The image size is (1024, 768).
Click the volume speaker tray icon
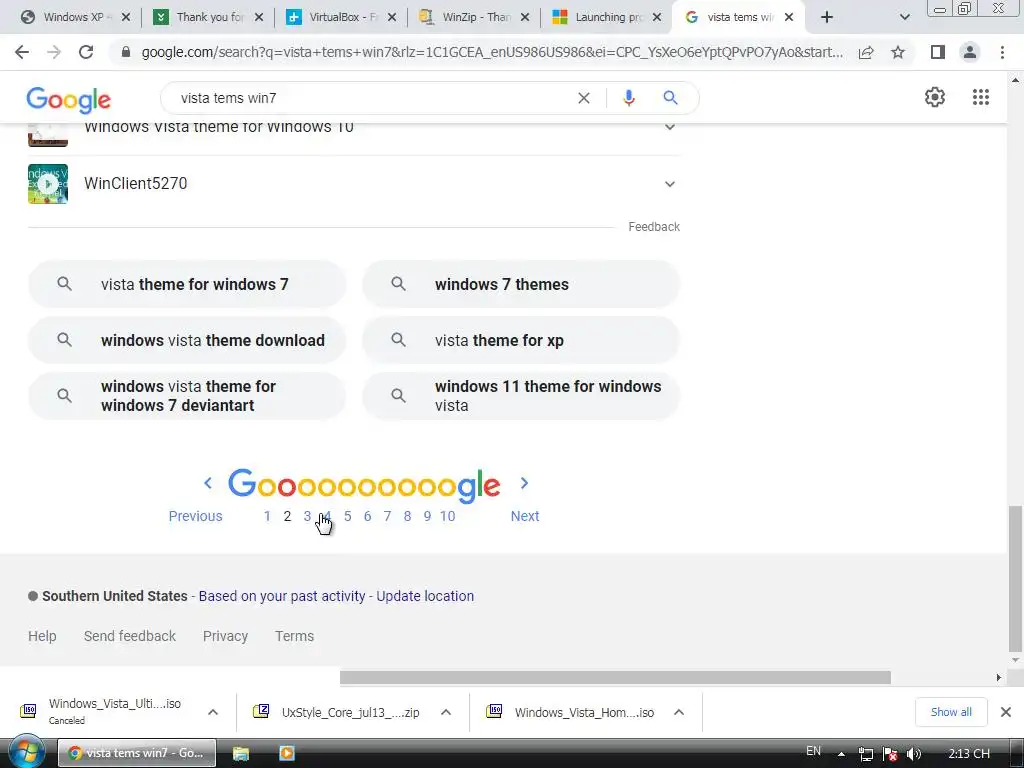914,754
